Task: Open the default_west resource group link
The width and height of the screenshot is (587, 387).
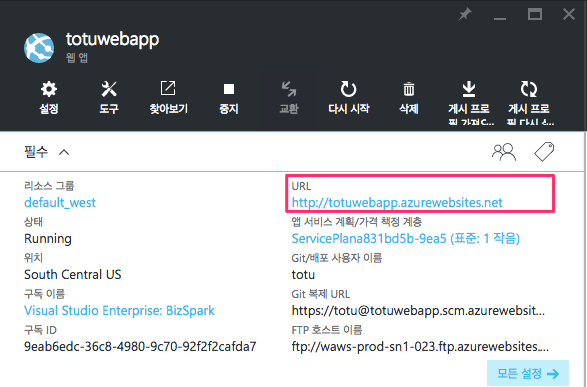Action: (60, 202)
